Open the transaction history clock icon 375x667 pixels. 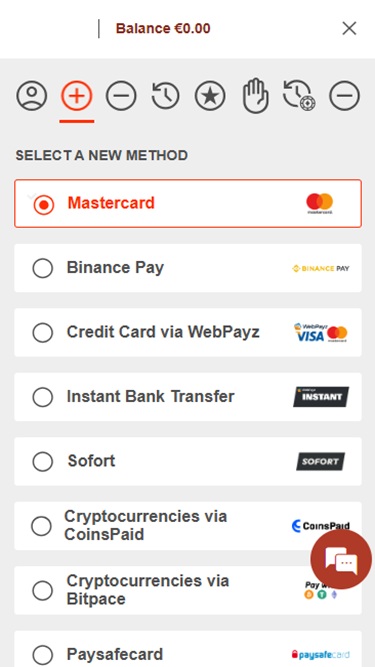[165, 96]
